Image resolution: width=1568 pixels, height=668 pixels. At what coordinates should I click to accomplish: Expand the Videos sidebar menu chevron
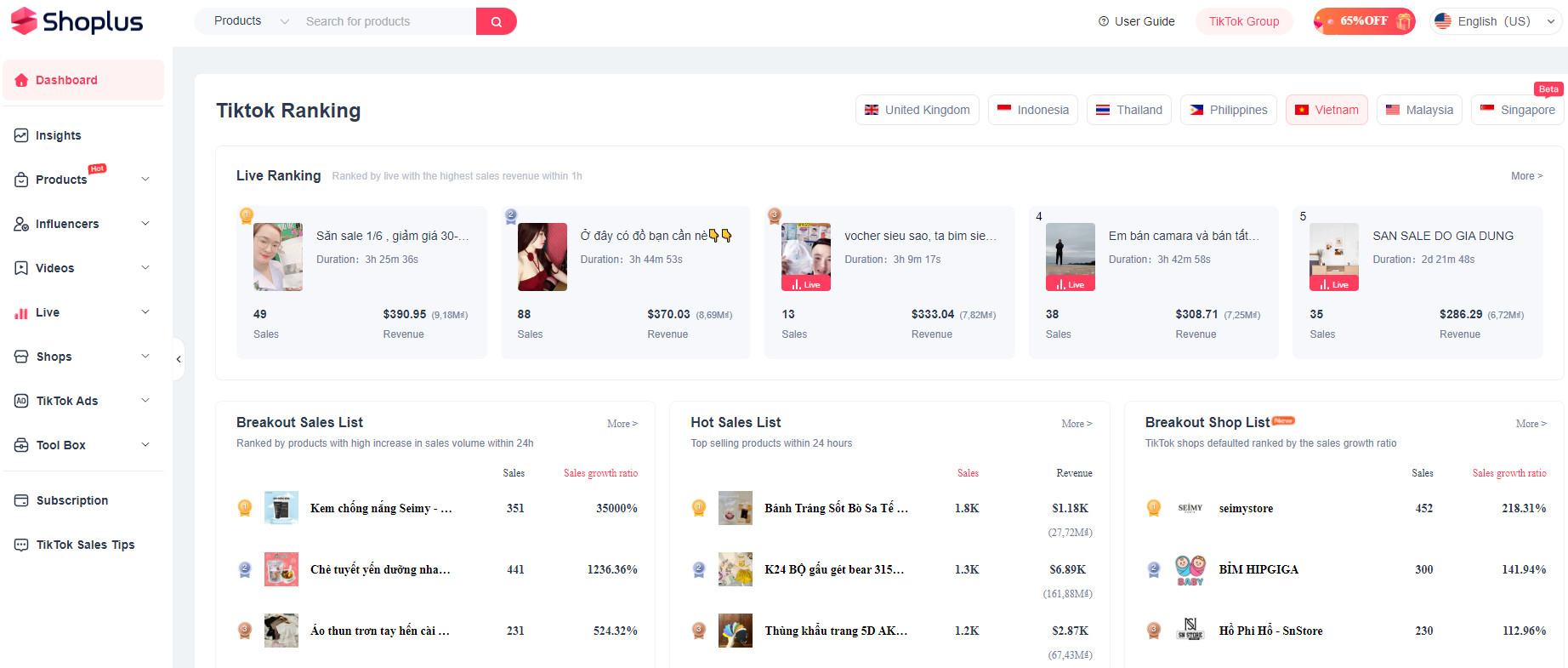[x=145, y=268]
